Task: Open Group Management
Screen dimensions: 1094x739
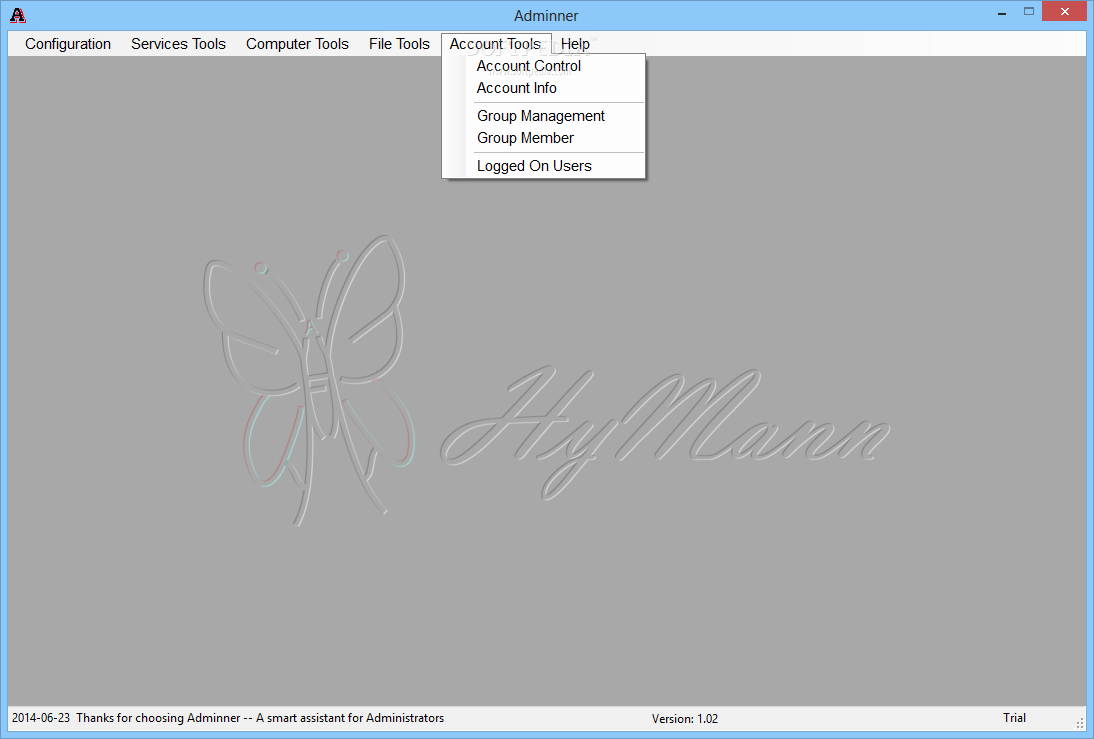Action: tap(543, 116)
